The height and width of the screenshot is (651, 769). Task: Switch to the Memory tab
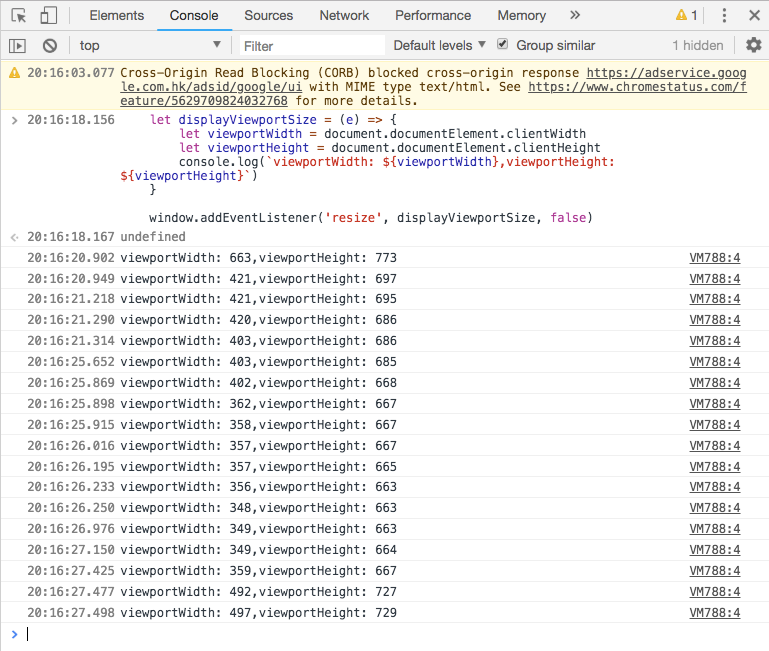(521, 15)
